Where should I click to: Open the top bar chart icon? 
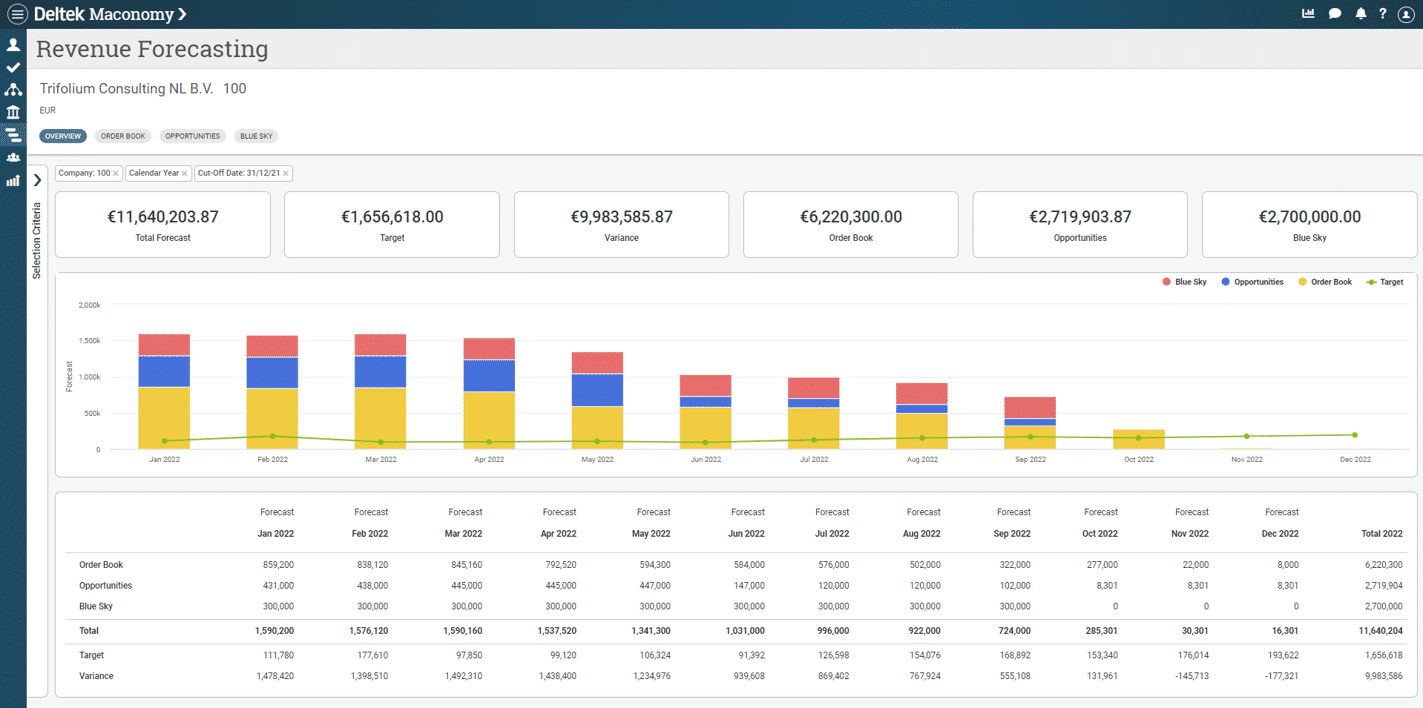point(1308,14)
